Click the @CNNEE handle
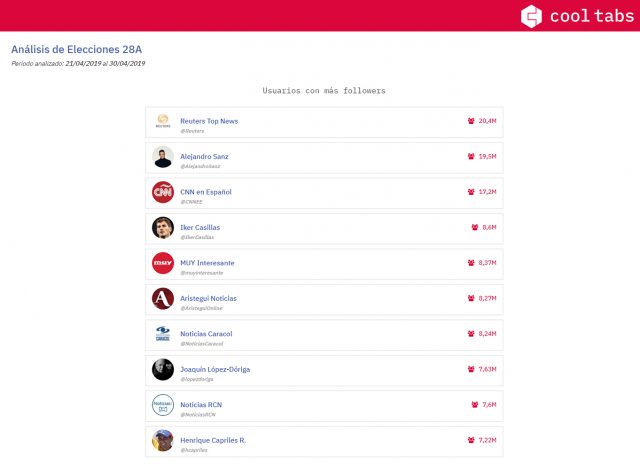The image size is (640, 470). click(191, 202)
